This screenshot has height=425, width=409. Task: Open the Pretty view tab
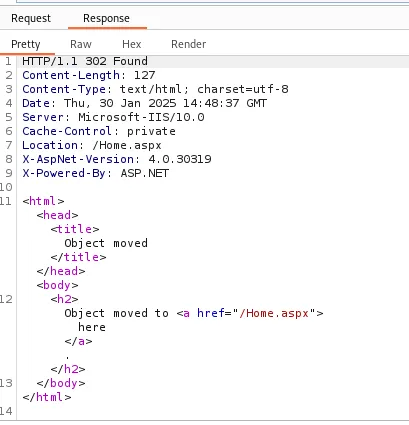pyautogui.click(x=26, y=44)
